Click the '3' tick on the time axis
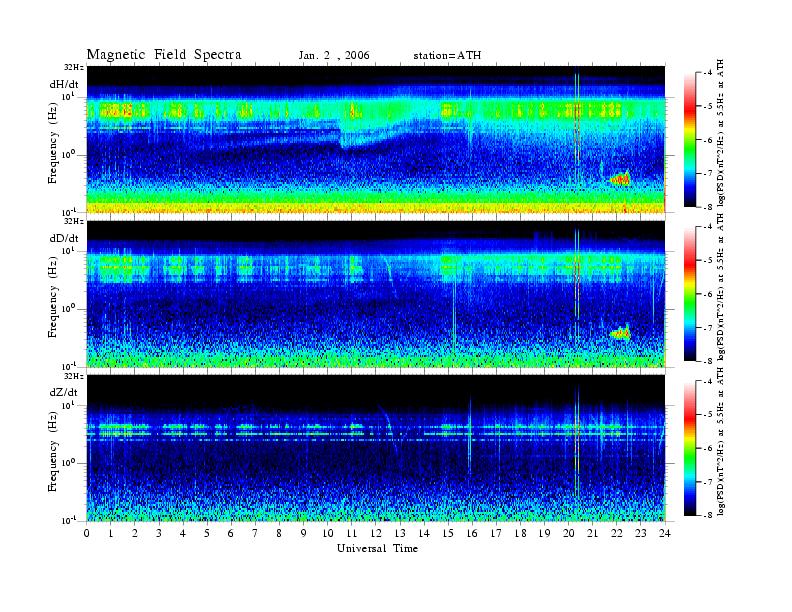 click(159, 533)
